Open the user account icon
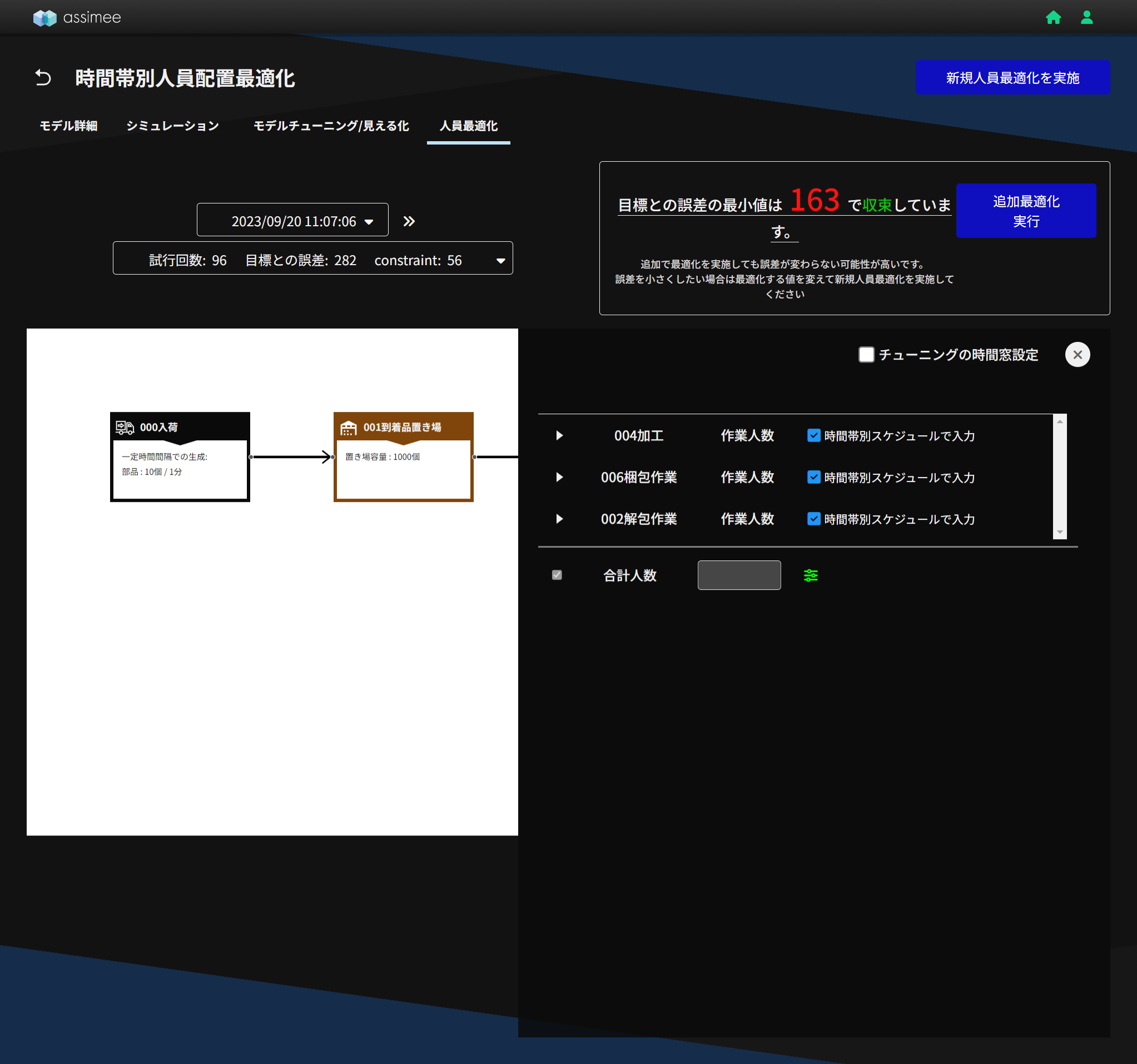Screen dimensions: 1137x1064 pyautogui.click(x=1086, y=18)
